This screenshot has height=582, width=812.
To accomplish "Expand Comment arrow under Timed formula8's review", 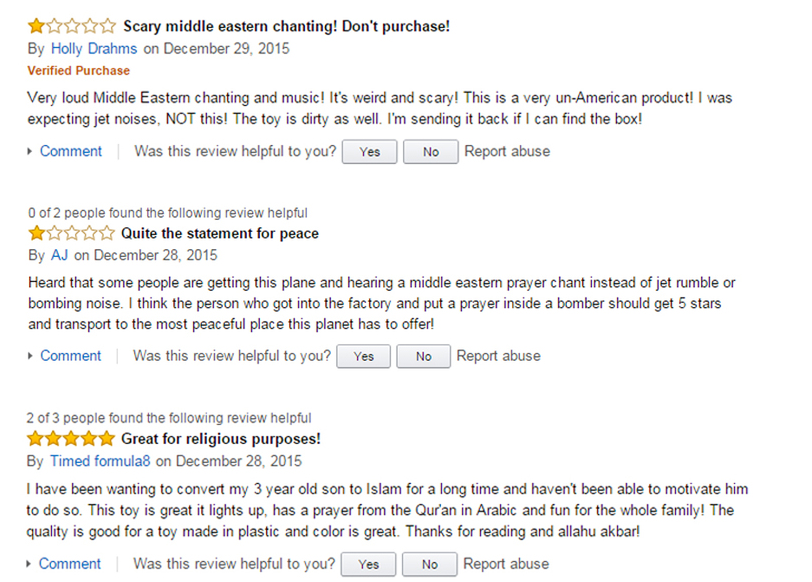I will coord(31,564).
